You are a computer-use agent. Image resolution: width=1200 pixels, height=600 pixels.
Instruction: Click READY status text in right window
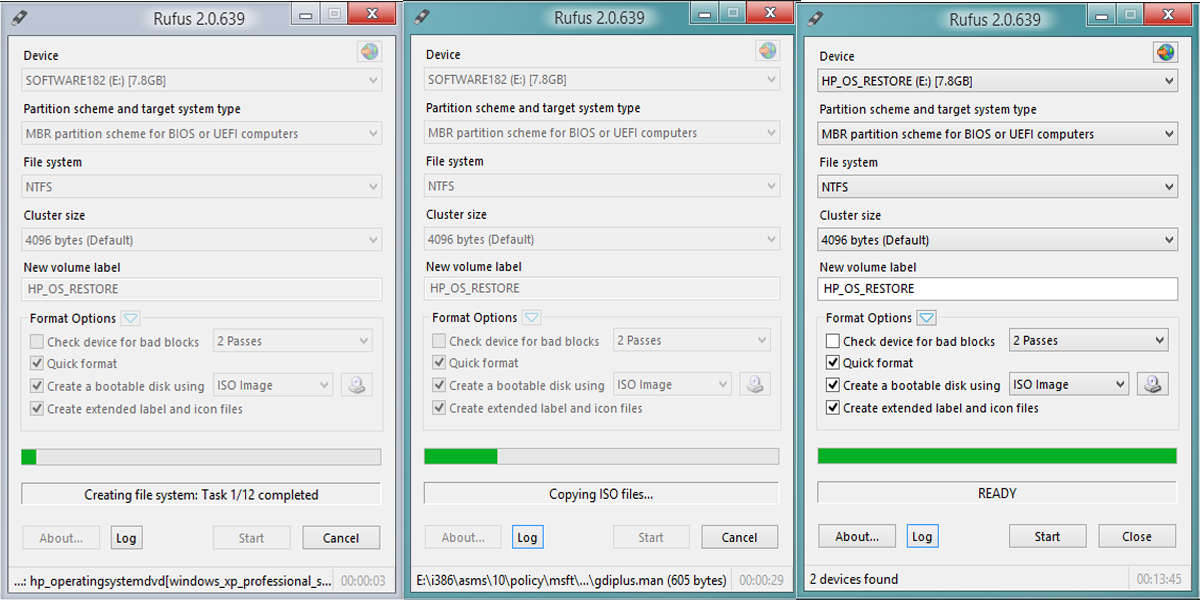[x=997, y=493]
